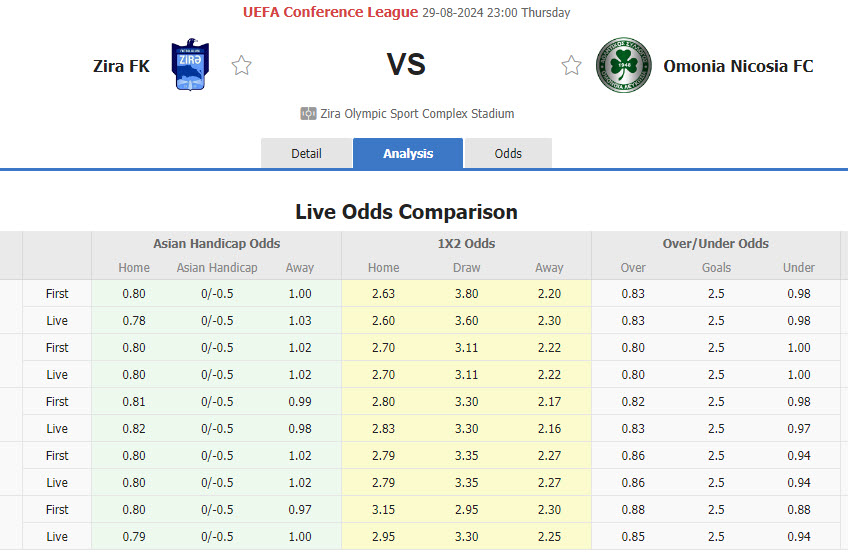
Task: Click the 0.81 home handicap odds
Action: (x=134, y=402)
